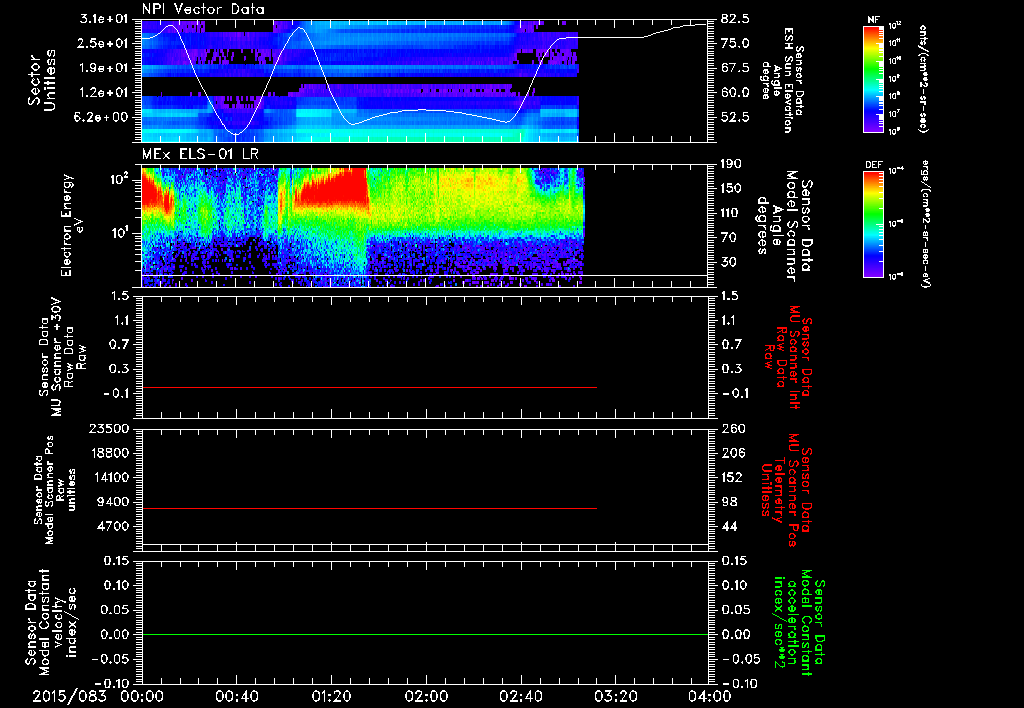Click the 'Model Scanner Angle degrees' axis title
The height and width of the screenshot is (708, 1024).
(x=784, y=226)
